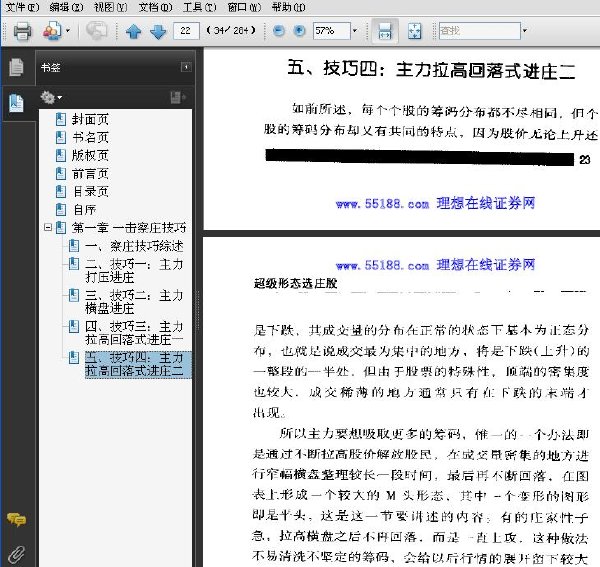Open the 文档 menu

tap(155, 7)
